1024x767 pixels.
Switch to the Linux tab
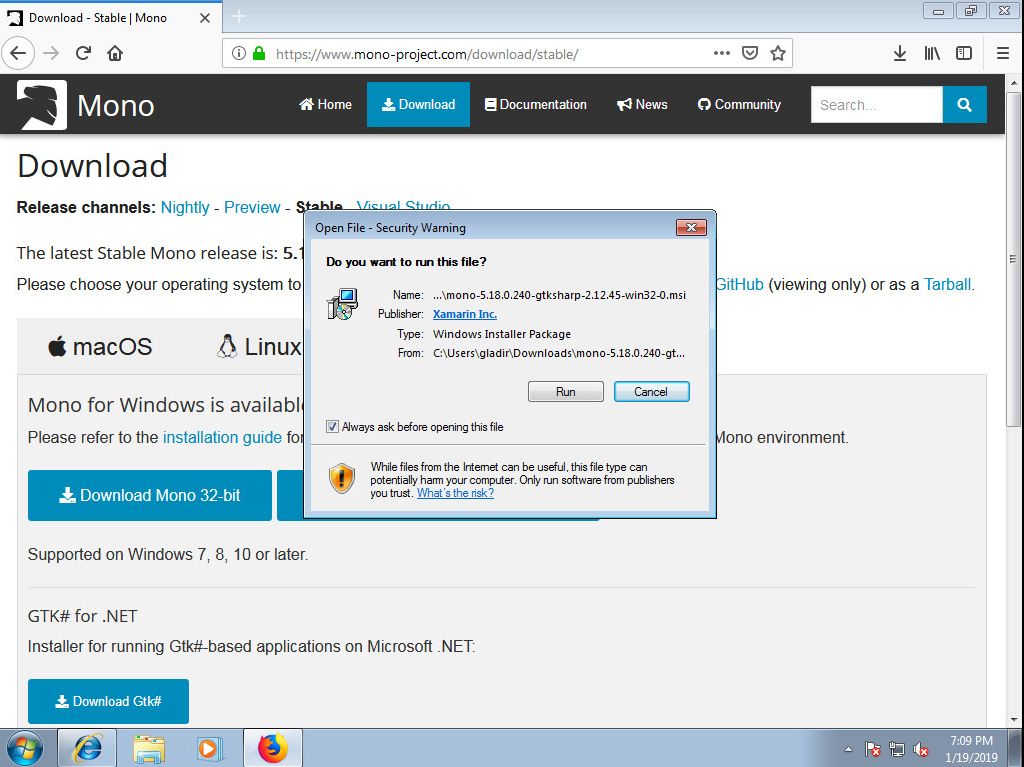[x=259, y=346]
